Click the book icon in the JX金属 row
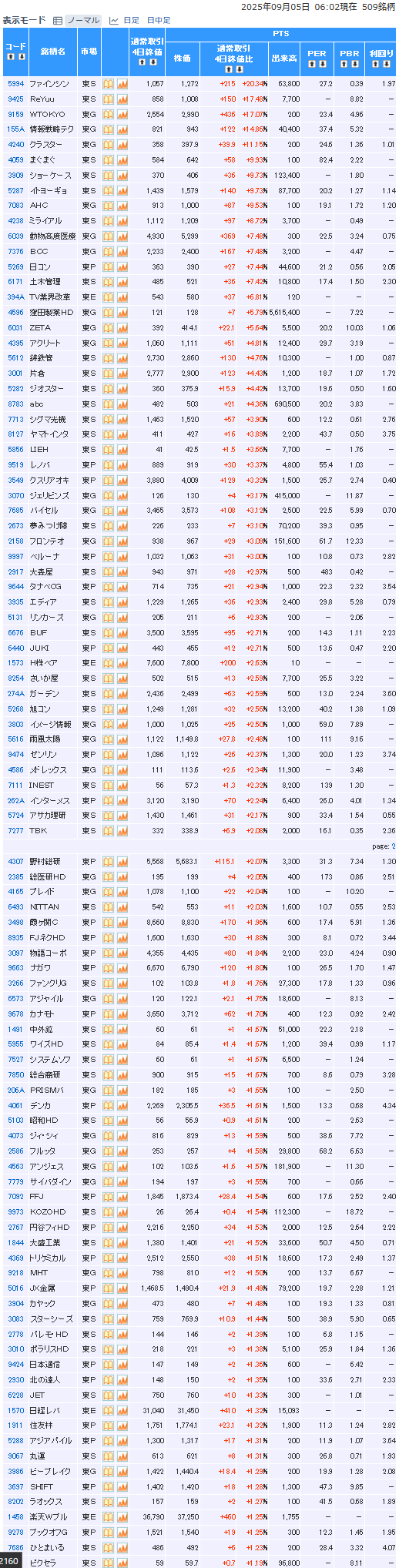Image resolution: width=399 pixels, height=1568 pixels. point(109,1288)
